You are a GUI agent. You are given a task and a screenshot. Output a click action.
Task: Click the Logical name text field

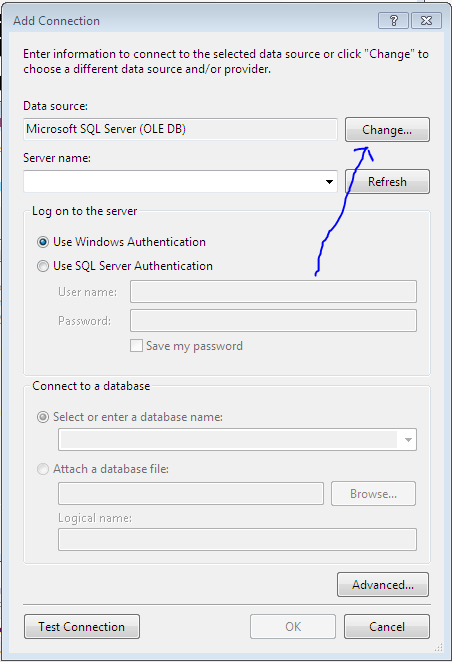coord(237,540)
